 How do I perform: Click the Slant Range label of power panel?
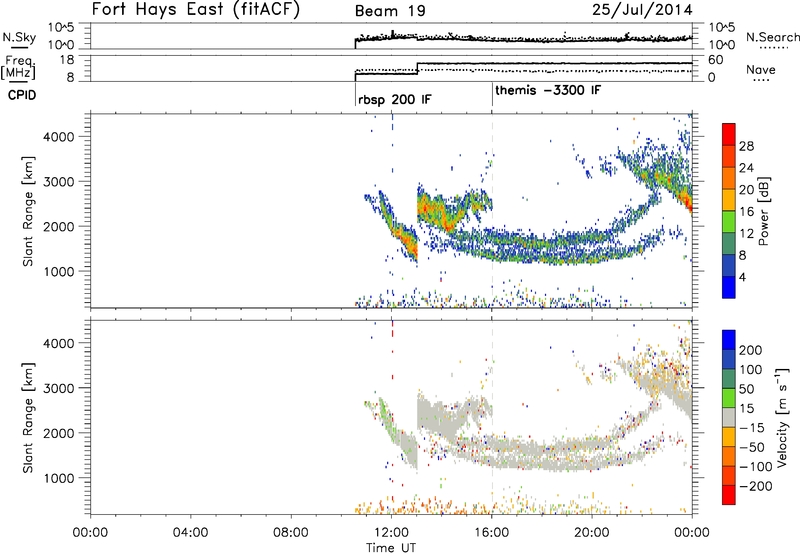28,211
